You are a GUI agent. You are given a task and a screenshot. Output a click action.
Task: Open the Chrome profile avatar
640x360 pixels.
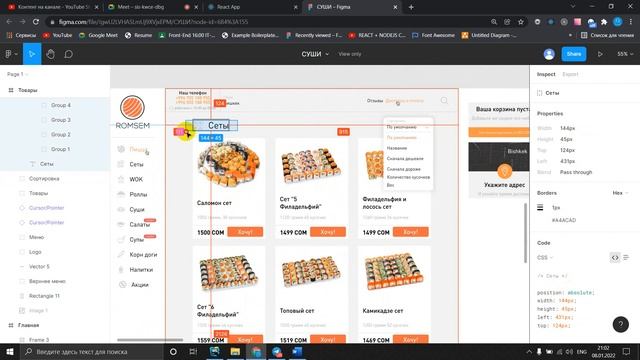point(618,22)
